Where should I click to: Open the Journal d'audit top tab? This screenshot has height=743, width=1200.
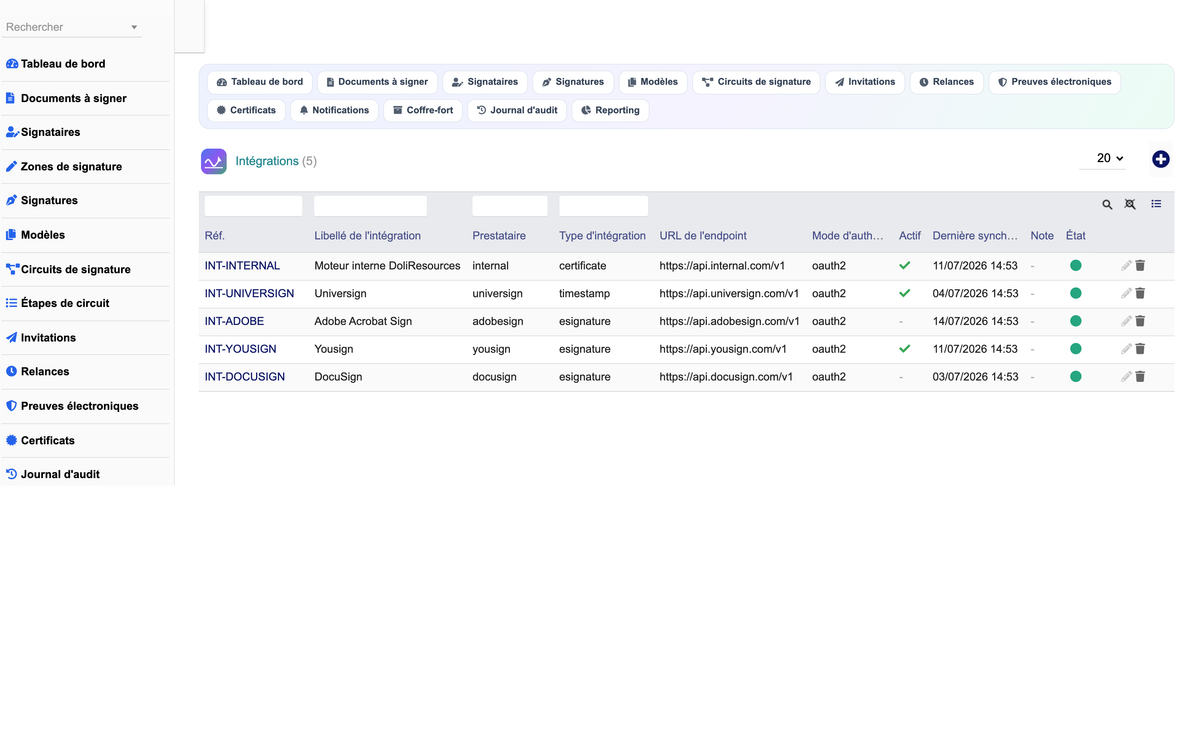(518, 110)
